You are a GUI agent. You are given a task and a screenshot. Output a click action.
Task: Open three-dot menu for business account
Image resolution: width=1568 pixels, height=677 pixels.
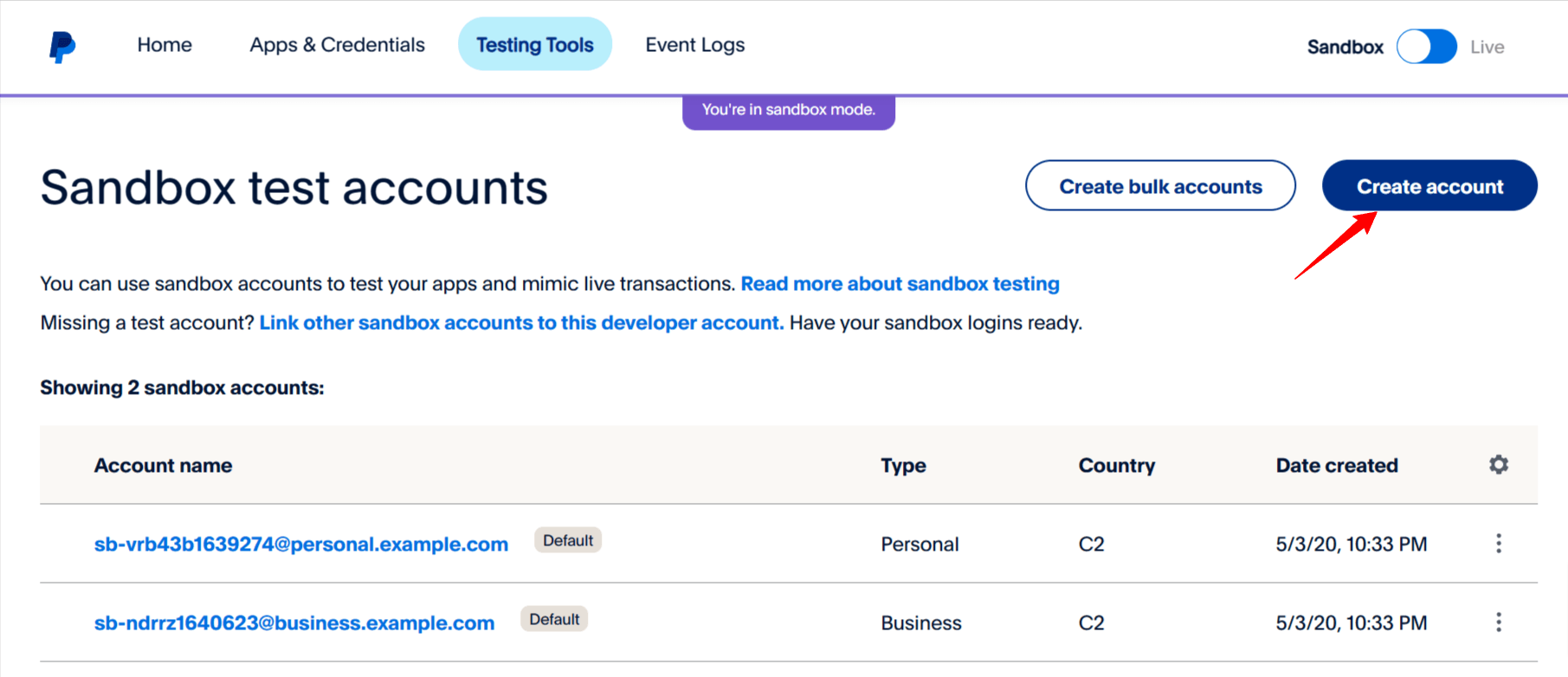pyautogui.click(x=1499, y=622)
